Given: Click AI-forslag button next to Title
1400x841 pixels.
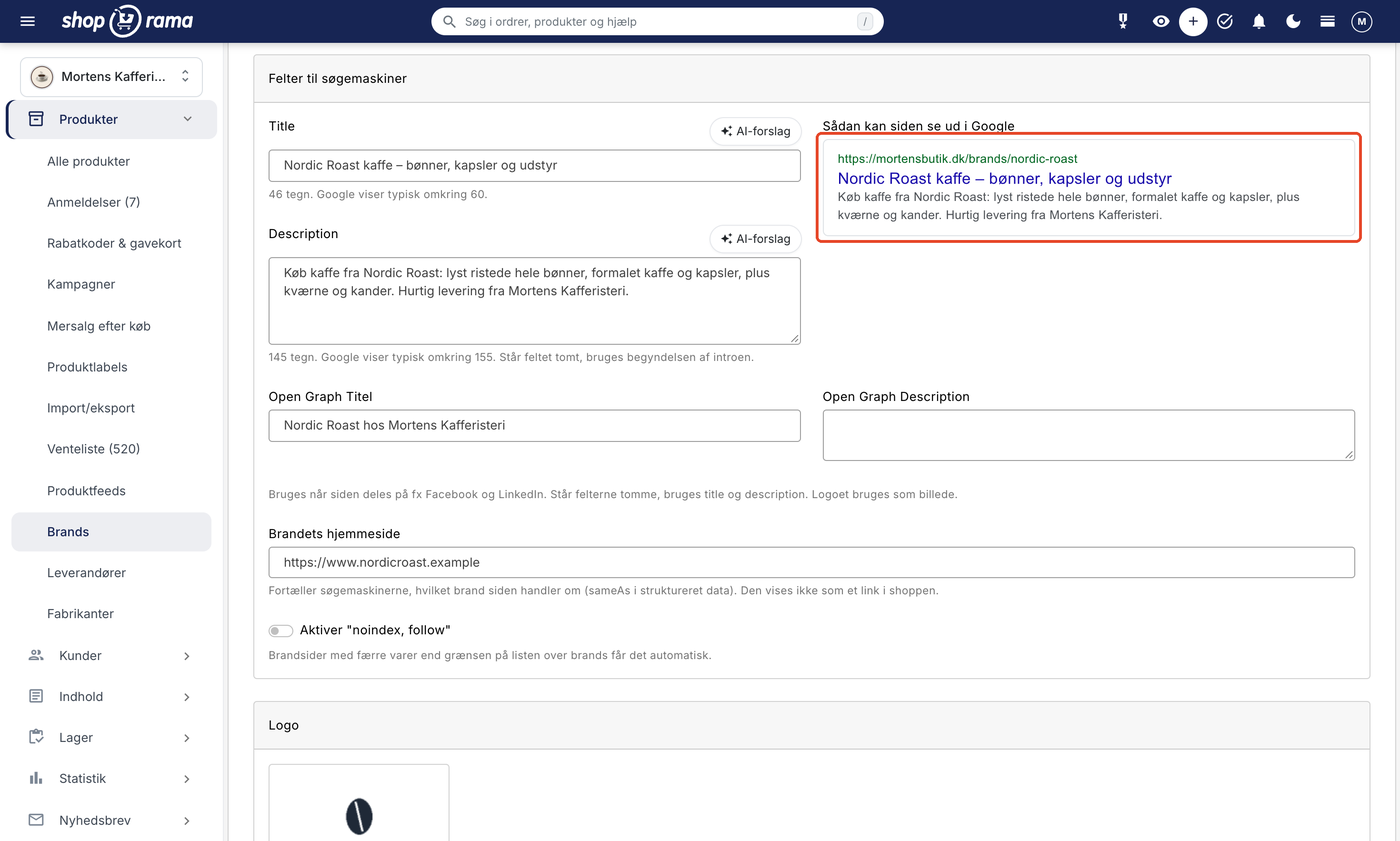Looking at the screenshot, I should click(x=755, y=131).
